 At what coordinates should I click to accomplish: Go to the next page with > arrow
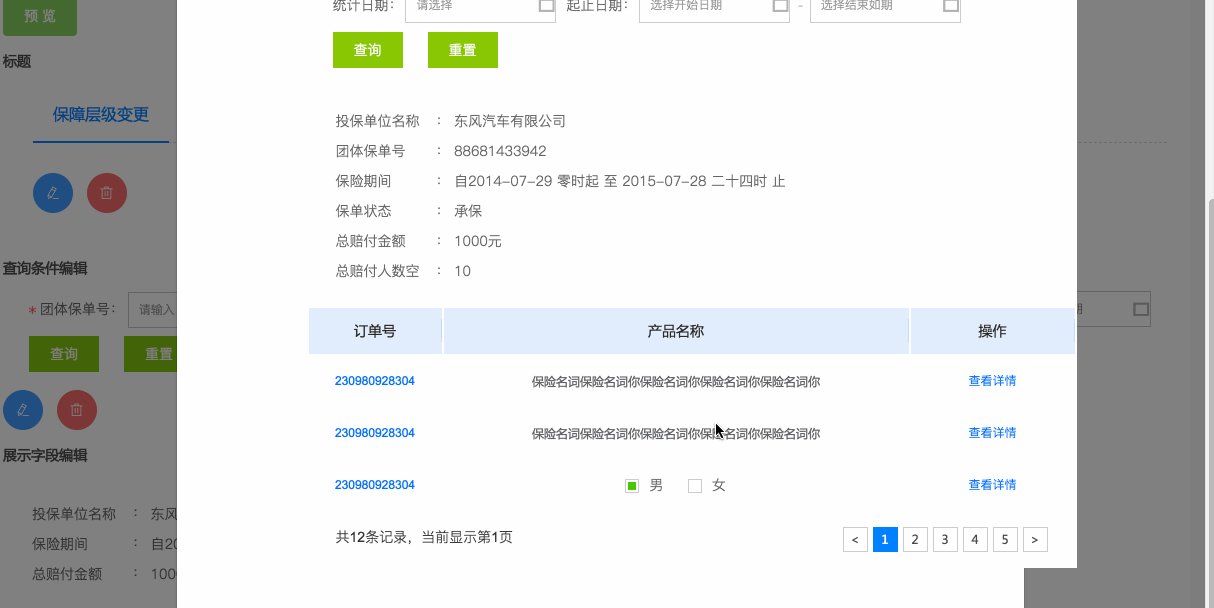click(x=1035, y=540)
